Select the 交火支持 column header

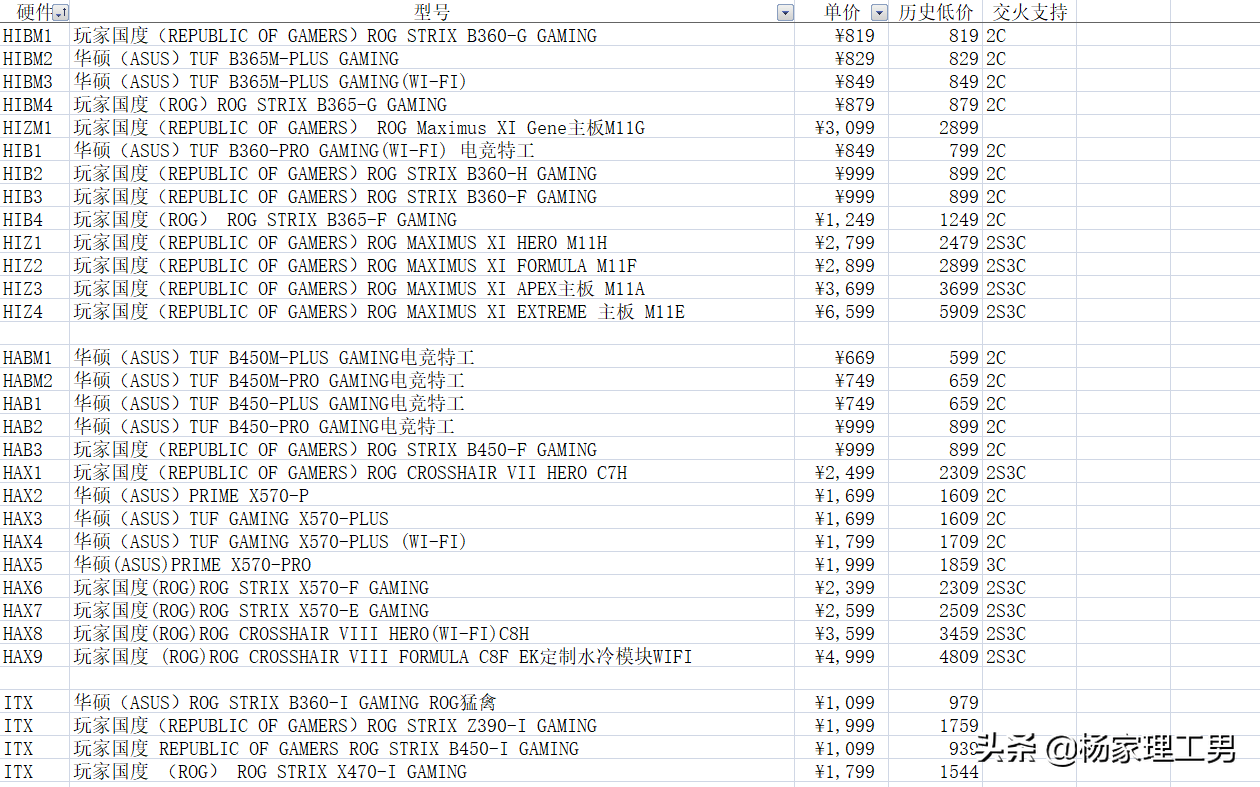click(1029, 13)
